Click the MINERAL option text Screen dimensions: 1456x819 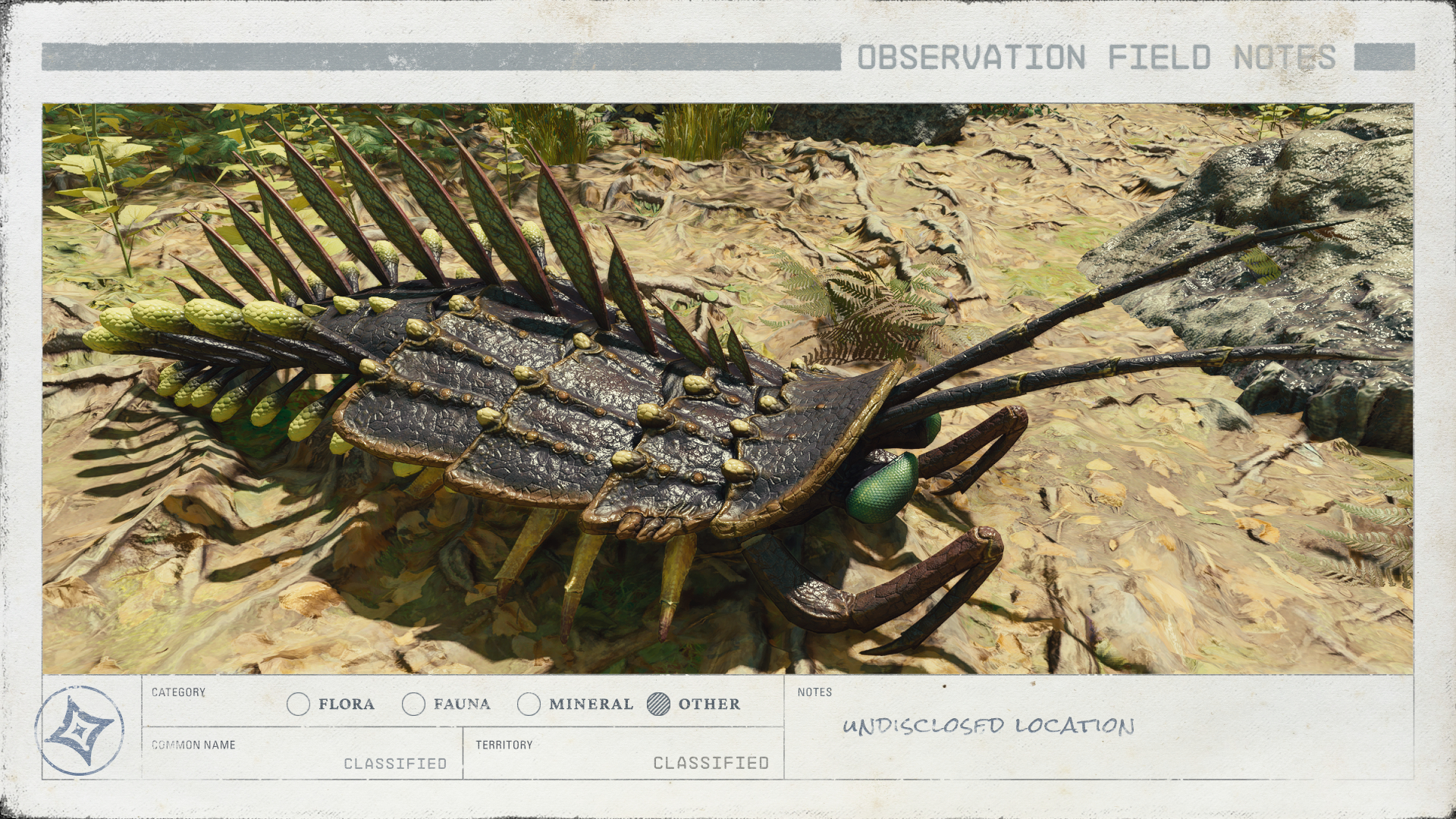coord(591,704)
